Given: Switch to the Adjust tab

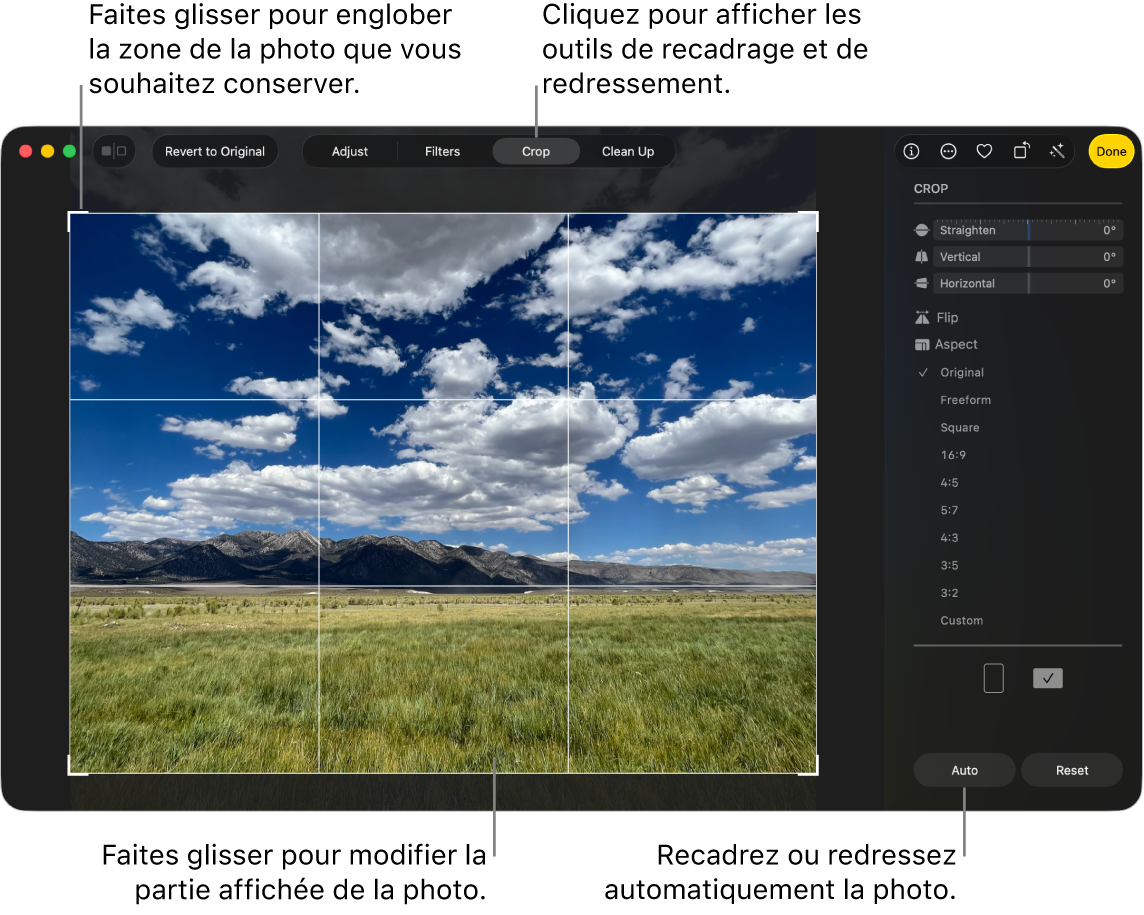Looking at the screenshot, I should 350,151.
